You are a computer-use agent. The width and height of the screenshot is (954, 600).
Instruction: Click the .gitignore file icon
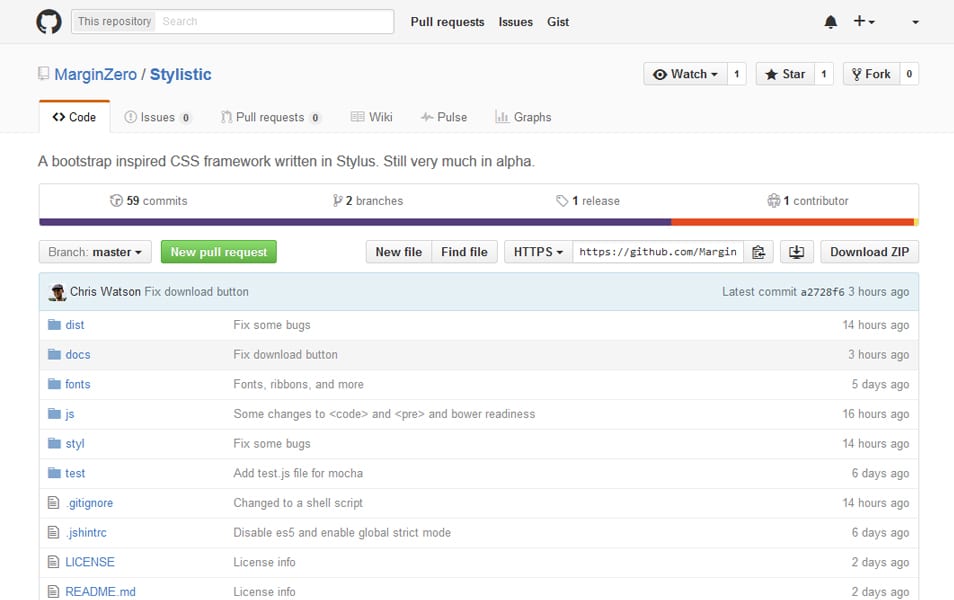54,503
